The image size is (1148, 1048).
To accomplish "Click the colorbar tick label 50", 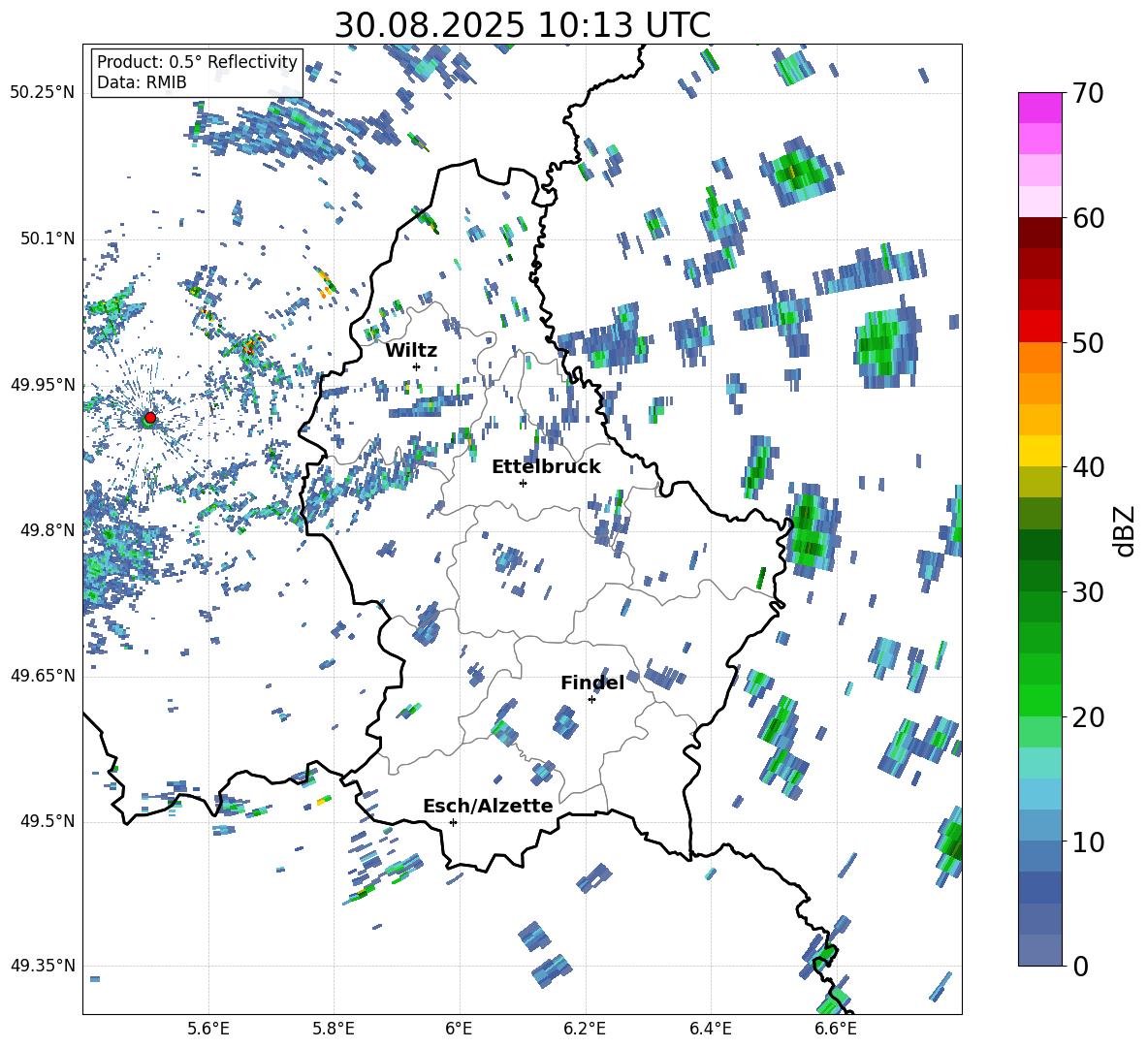I will (x=1088, y=343).
